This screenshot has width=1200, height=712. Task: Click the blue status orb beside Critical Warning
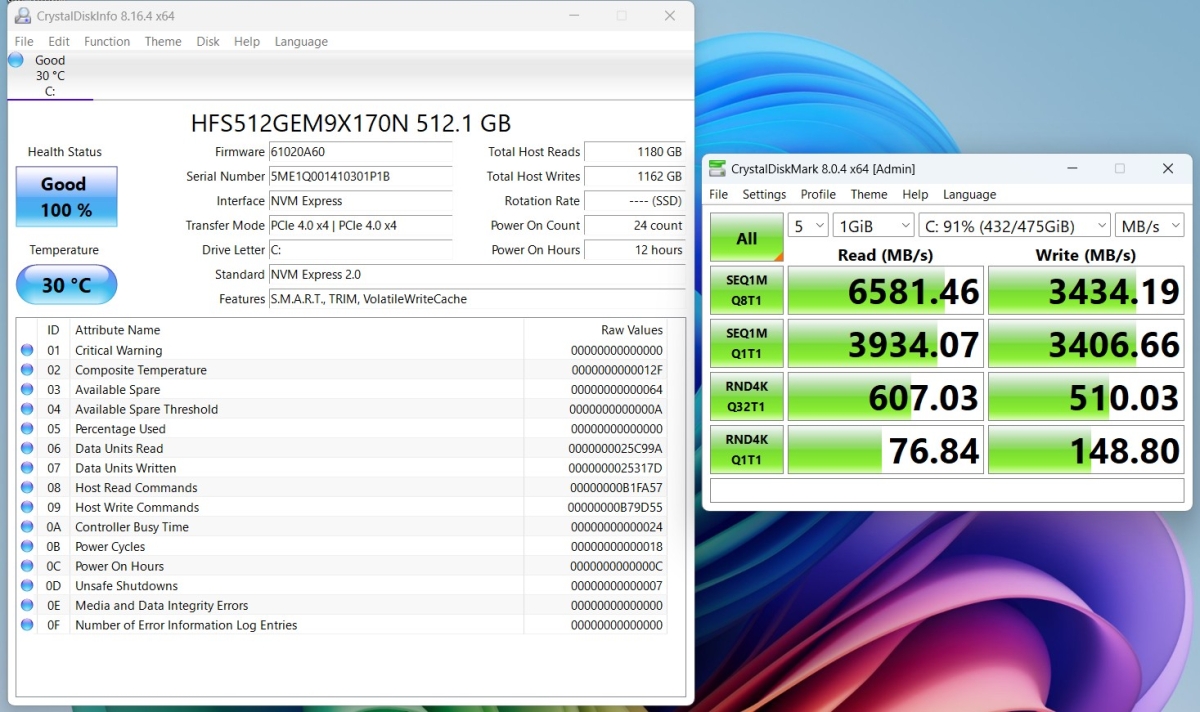(x=27, y=350)
